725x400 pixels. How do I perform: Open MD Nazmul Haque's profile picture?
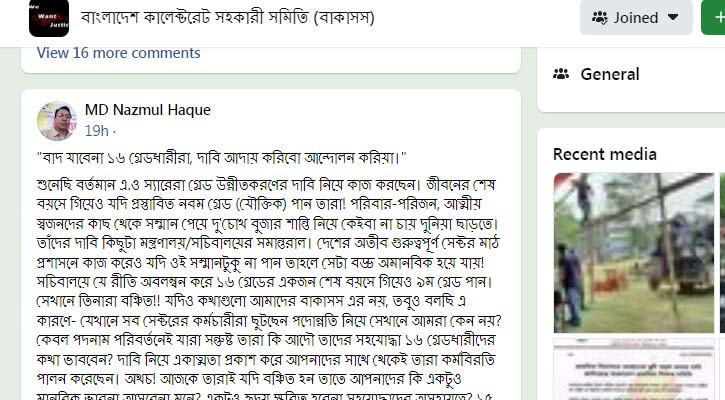[x=57, y=121]
